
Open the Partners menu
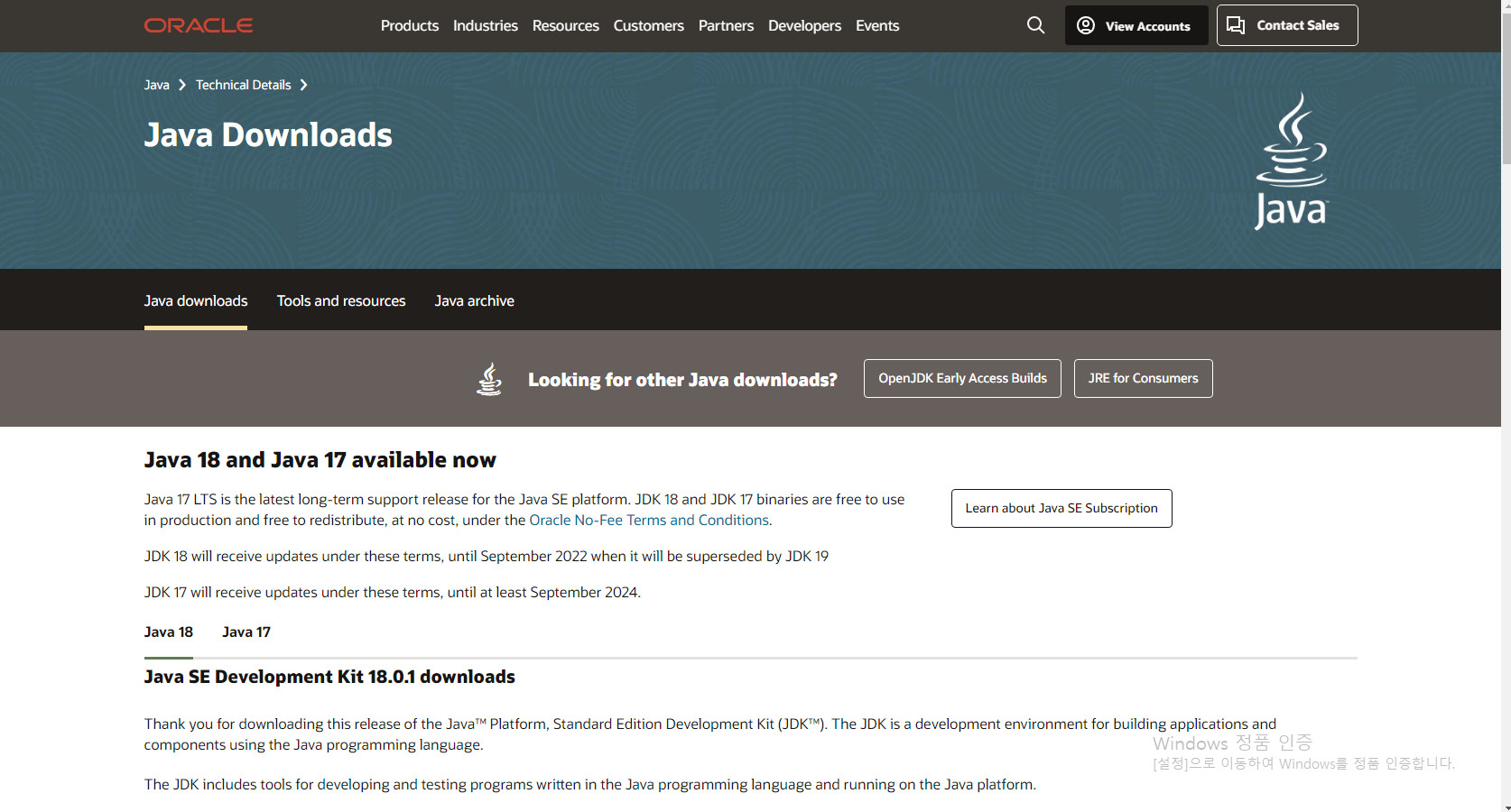[726, 25]
